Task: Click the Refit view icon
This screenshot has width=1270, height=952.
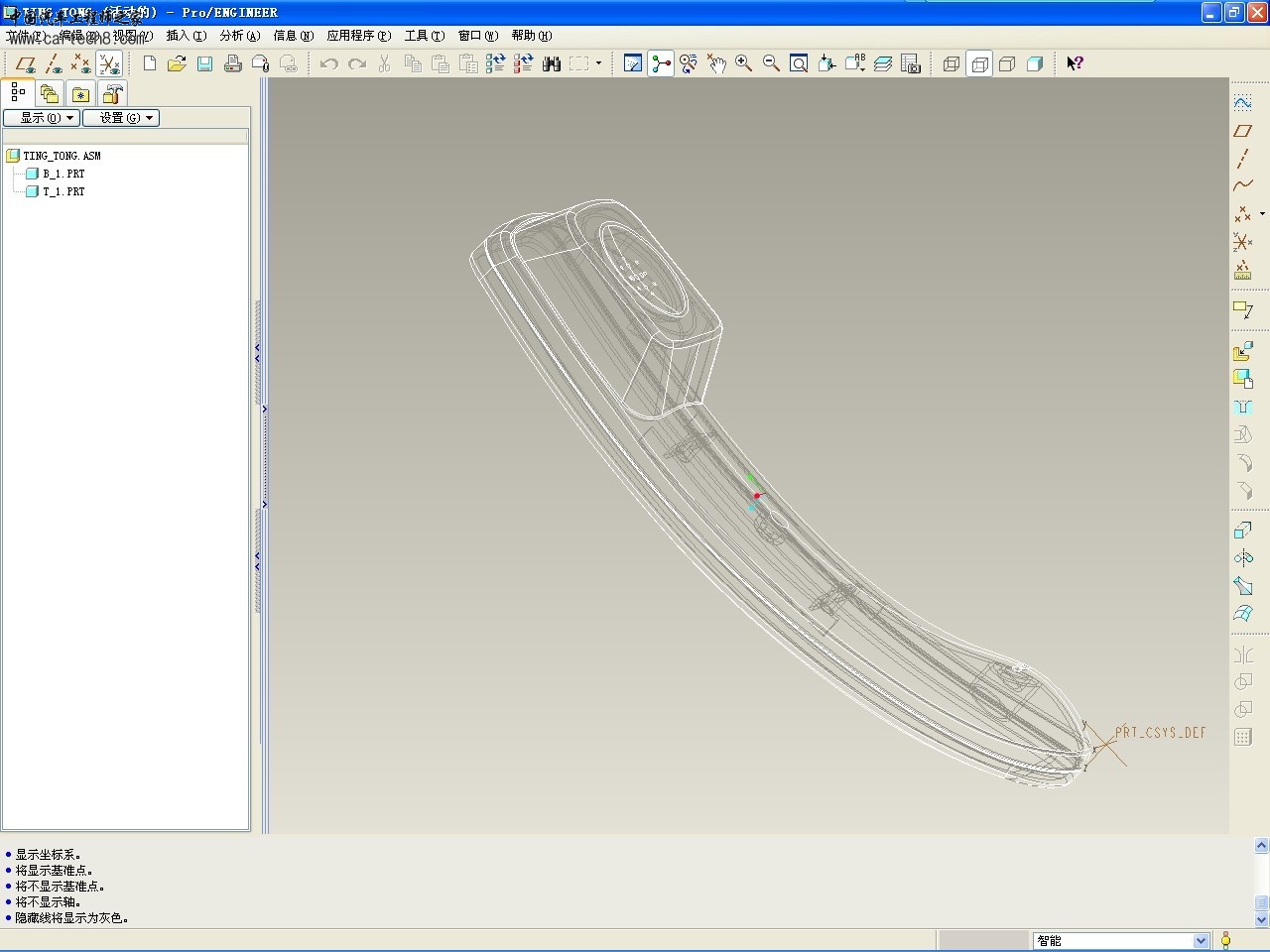Action: 799,63
